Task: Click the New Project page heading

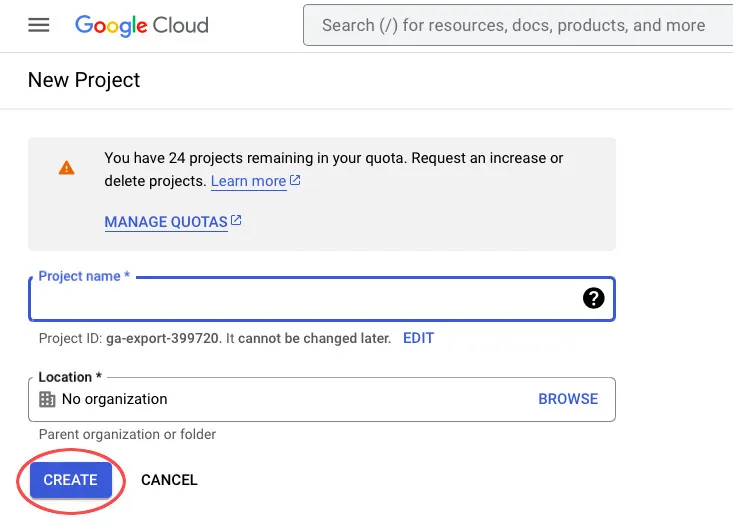Action: coord(84,80)
